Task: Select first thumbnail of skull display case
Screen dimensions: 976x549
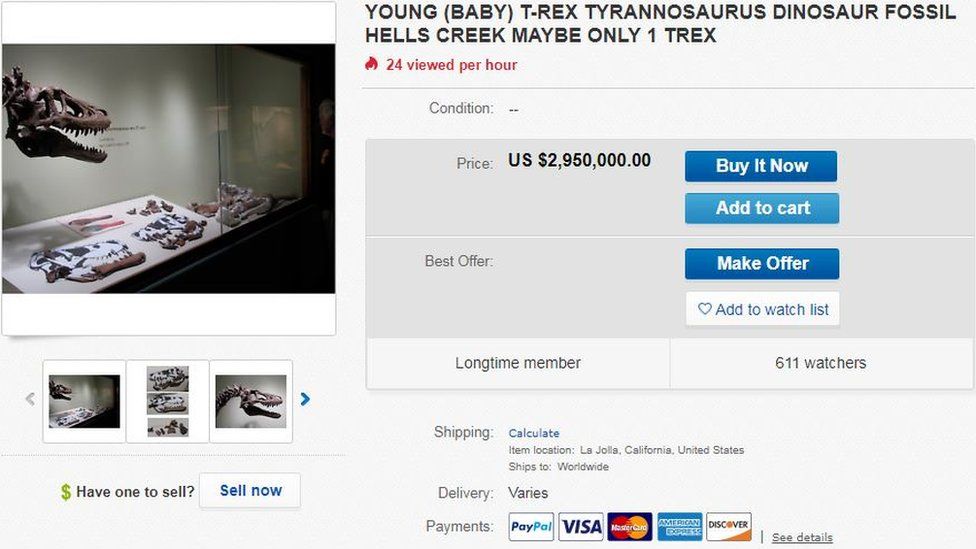Action: 84,401
